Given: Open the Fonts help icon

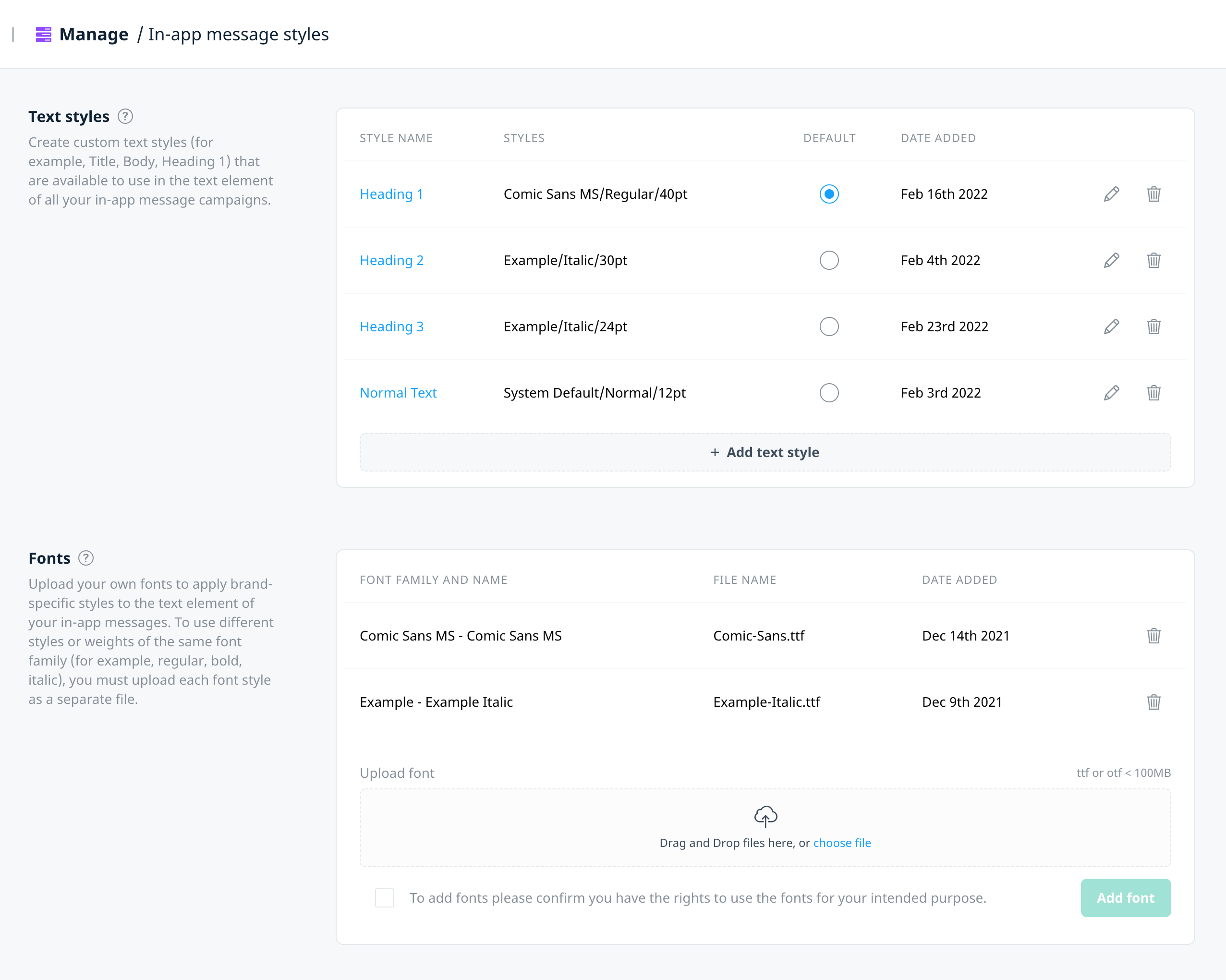Looking at the screenshot, I should point(86,558).
